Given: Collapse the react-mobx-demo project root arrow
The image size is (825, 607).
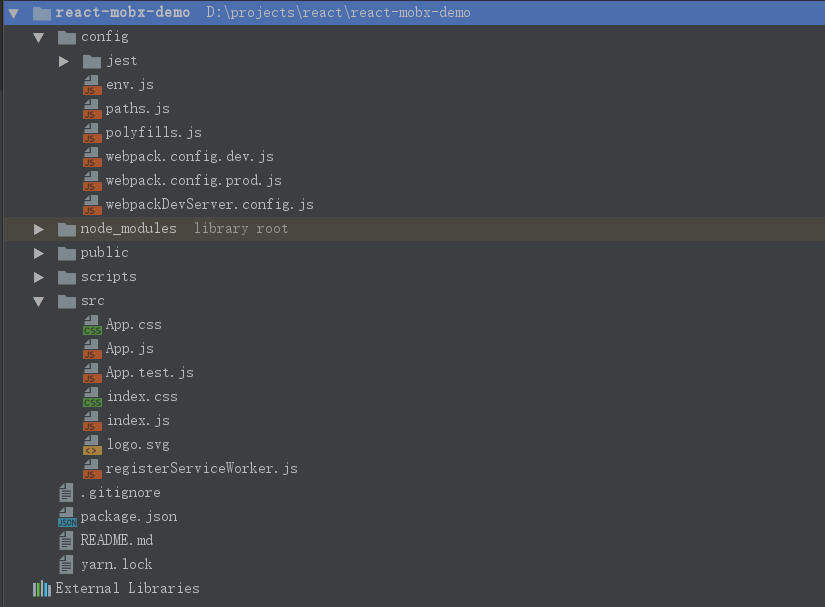Looking at the screenshot, I should pos(14,13).
